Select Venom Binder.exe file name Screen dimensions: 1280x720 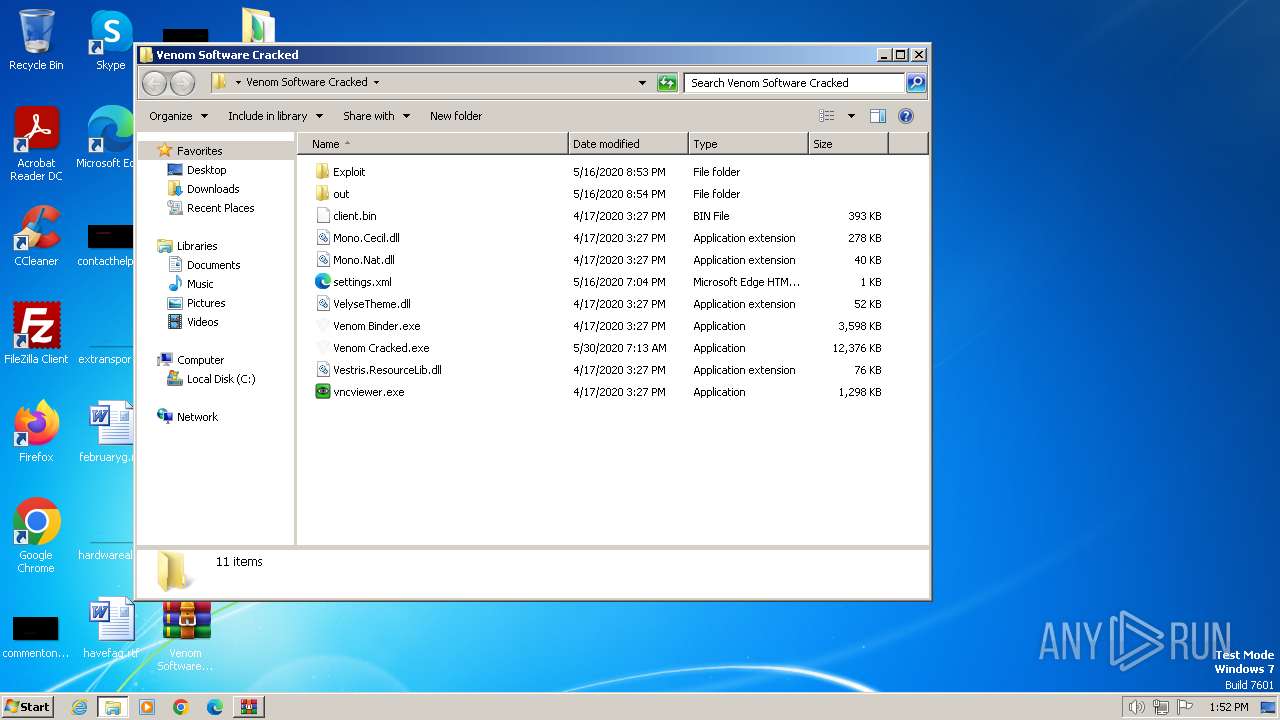(377, 326)
